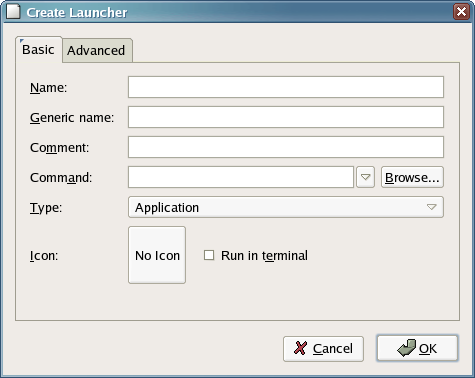Click the Type: label
The image size is (475, 378).
click(x=46, y=208)
